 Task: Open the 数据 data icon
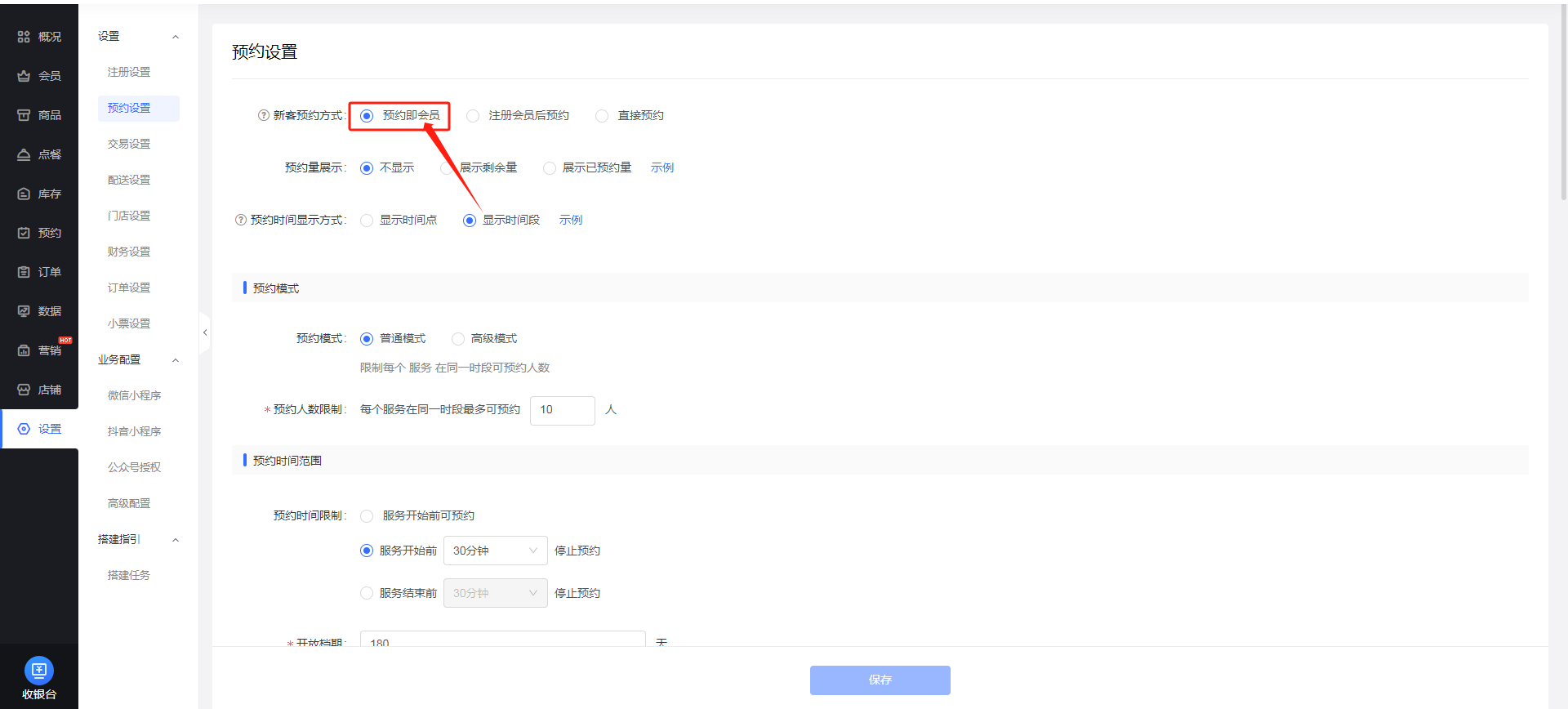pos(24,311)
